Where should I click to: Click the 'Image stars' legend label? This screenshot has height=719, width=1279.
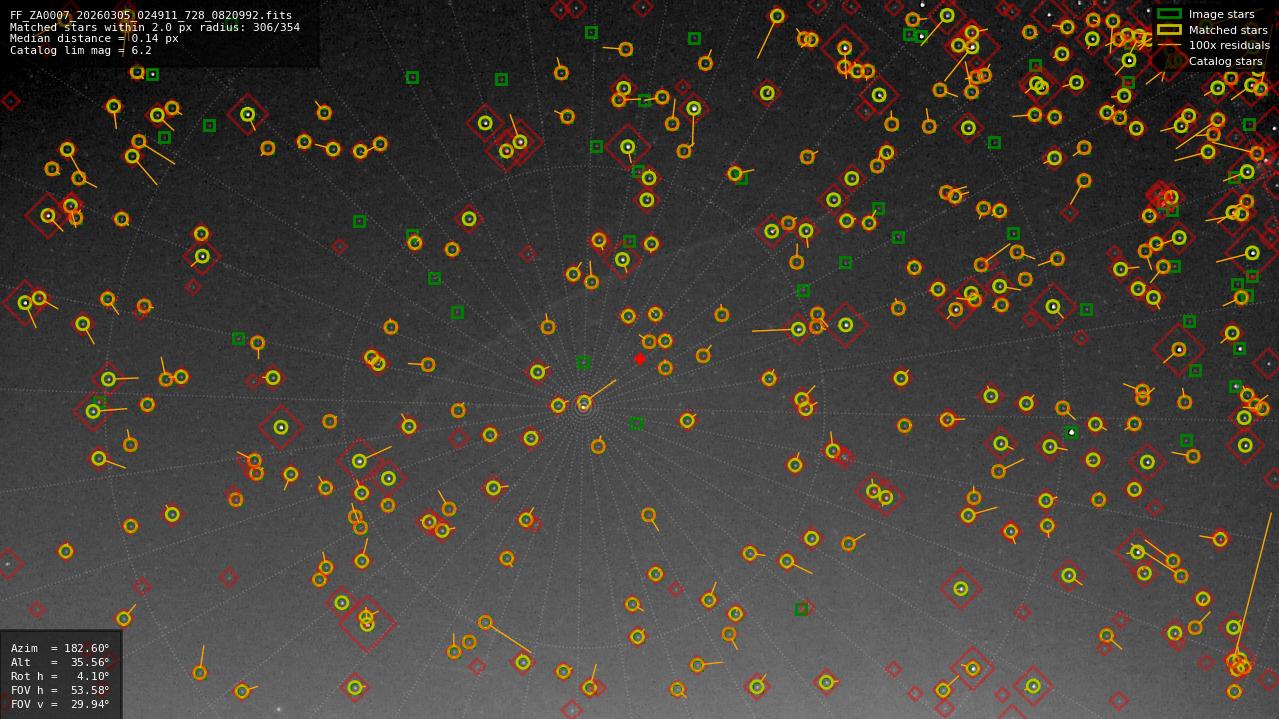(x=1221, y=14)
